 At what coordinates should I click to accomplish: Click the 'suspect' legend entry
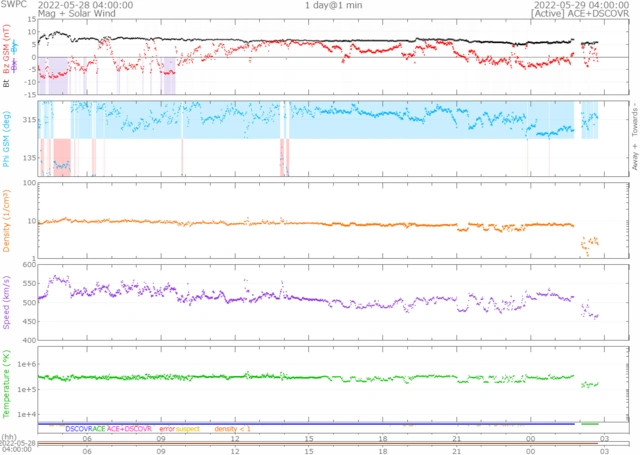(188, 429)
